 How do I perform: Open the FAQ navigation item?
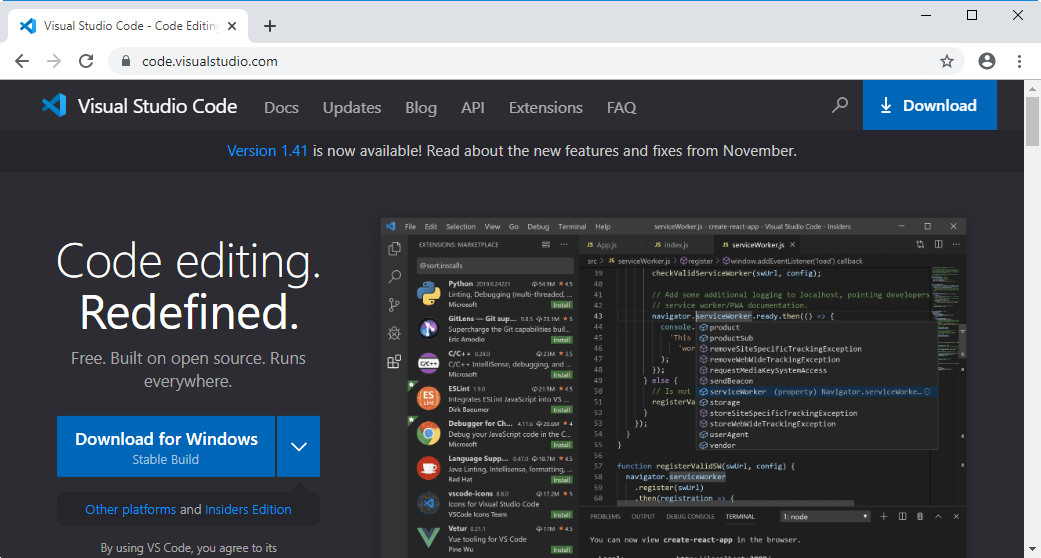coord(621,108)
